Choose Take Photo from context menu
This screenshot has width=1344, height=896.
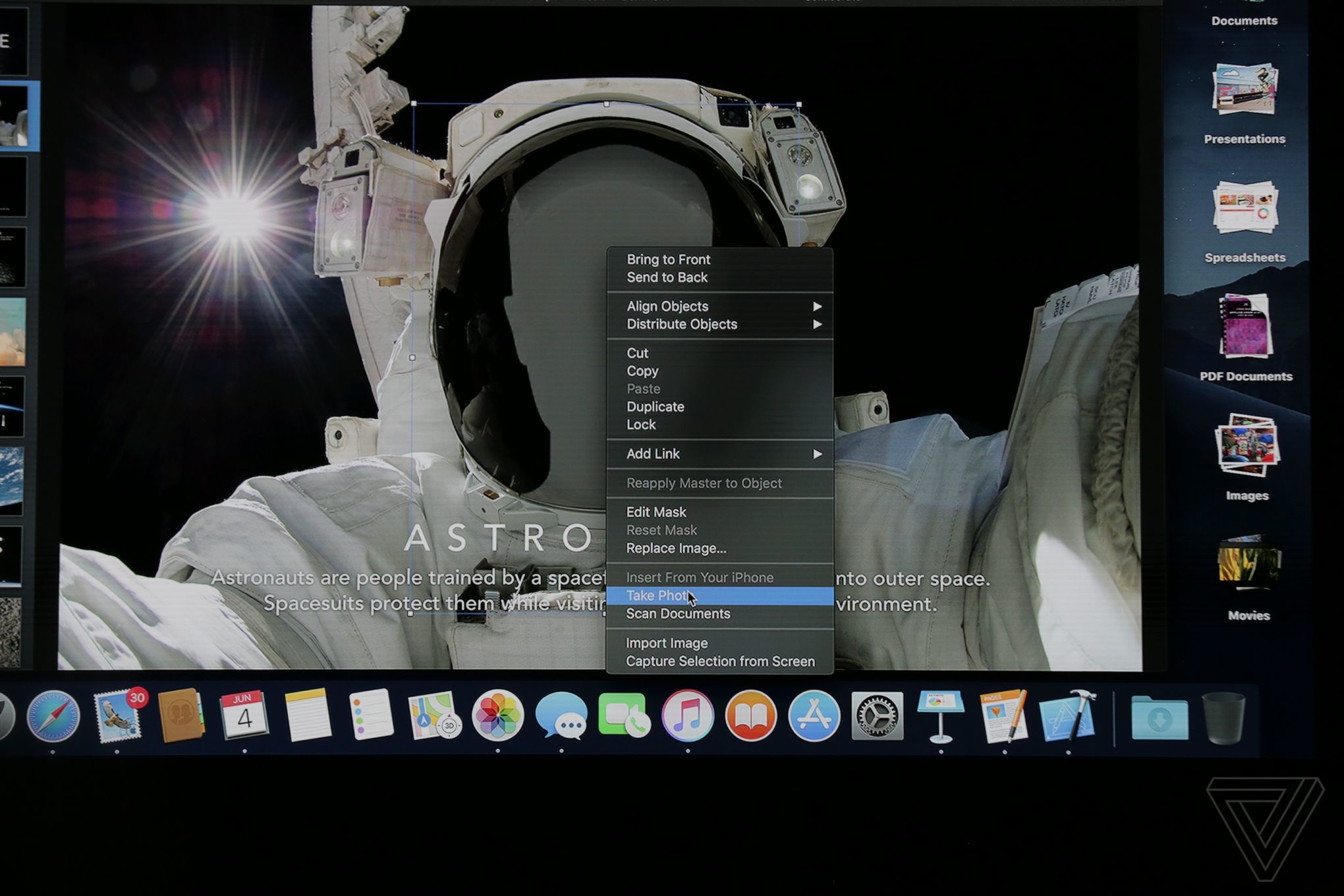[659, 596]
